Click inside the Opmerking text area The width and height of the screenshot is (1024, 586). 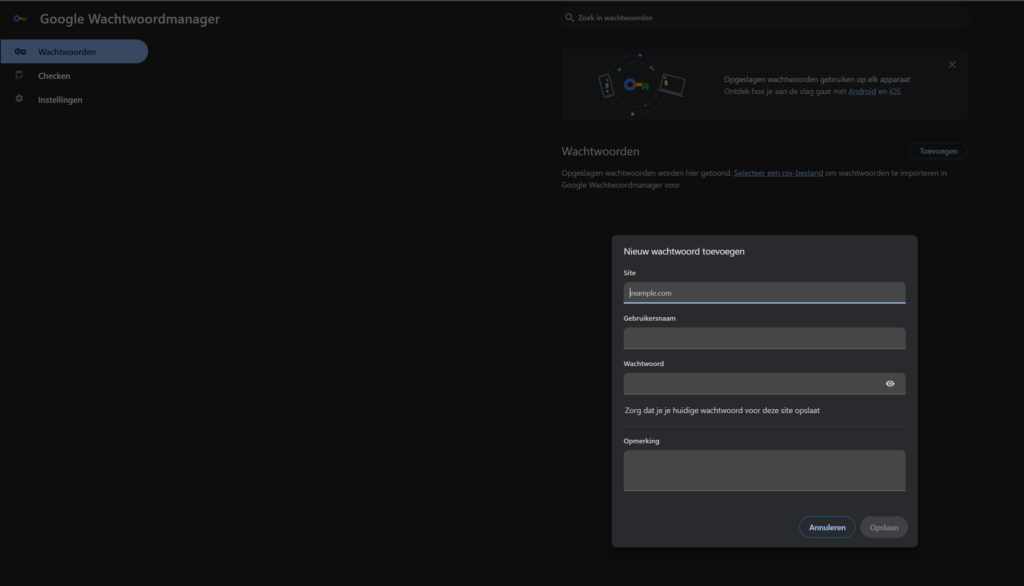pyautogui.click(x=764, y=470)
